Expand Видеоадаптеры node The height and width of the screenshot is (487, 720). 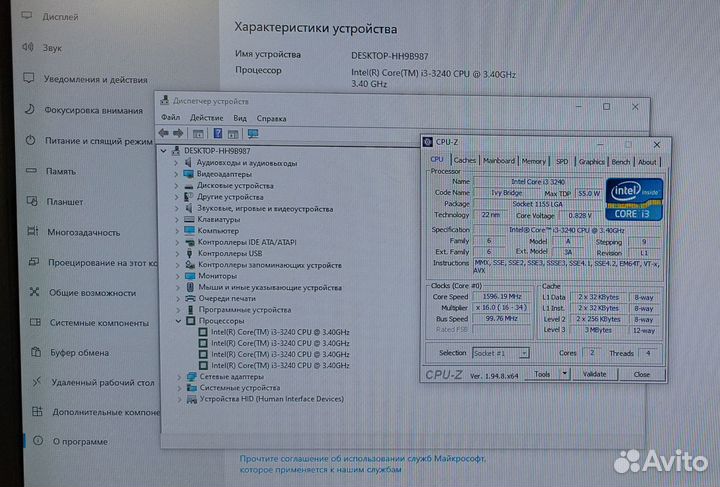pos(176,174)
